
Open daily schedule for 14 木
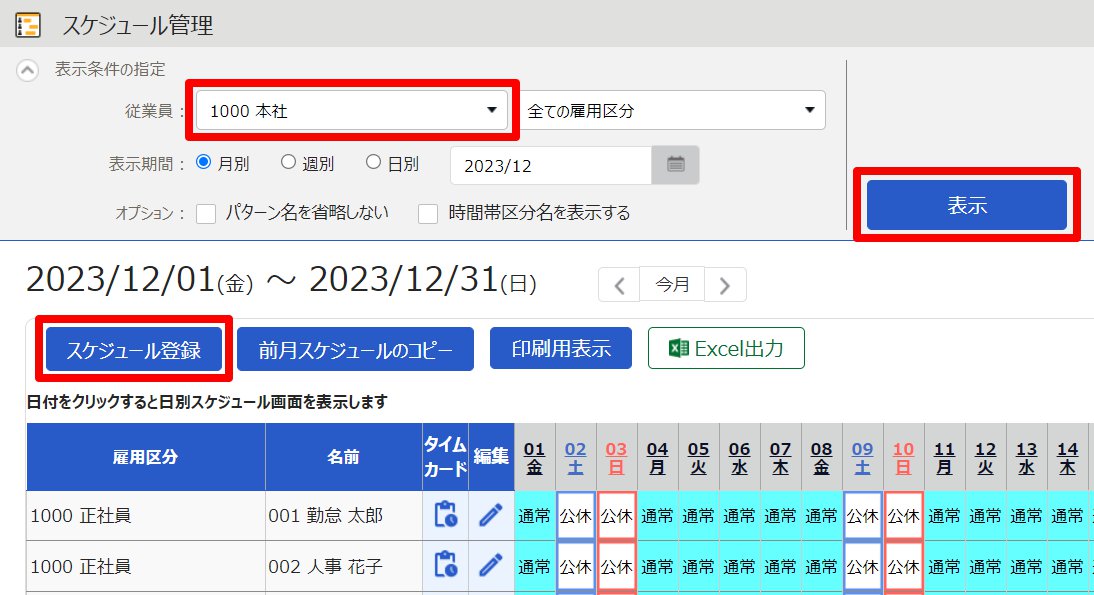[1067, 458]
